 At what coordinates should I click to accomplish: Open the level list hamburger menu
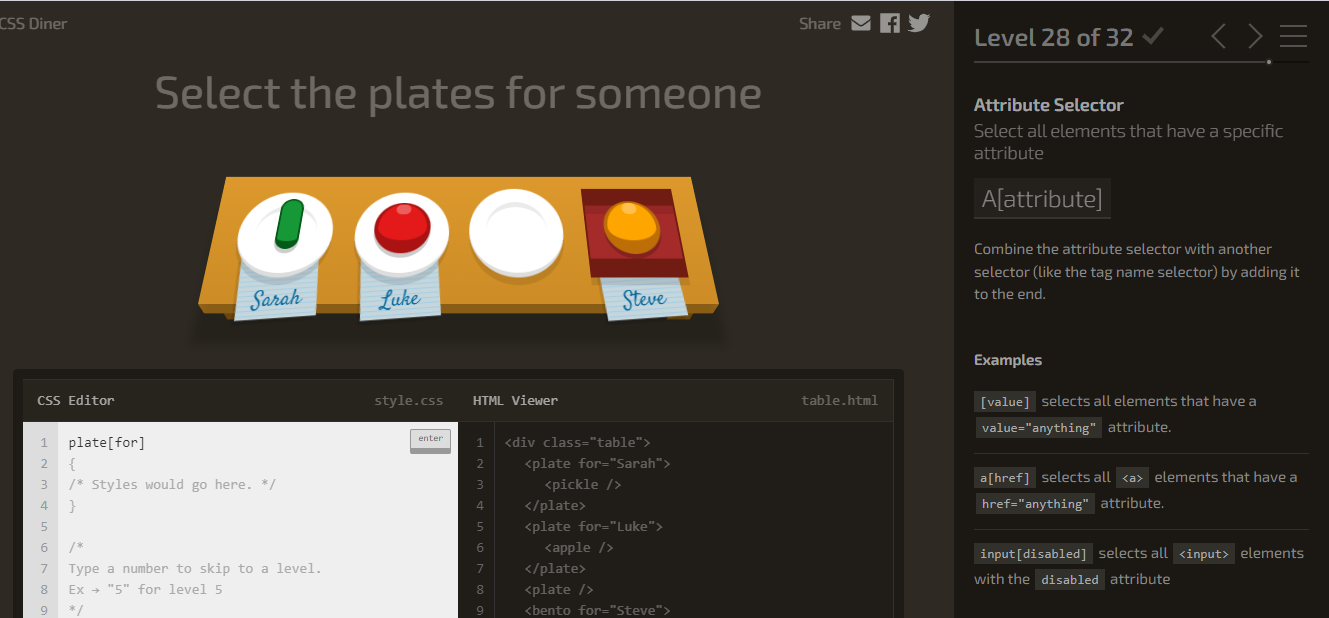pos(1293,37)
